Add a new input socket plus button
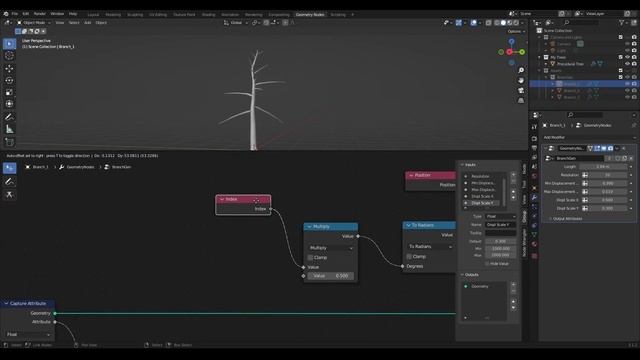The image size is (640, 360). pos(513,175)
